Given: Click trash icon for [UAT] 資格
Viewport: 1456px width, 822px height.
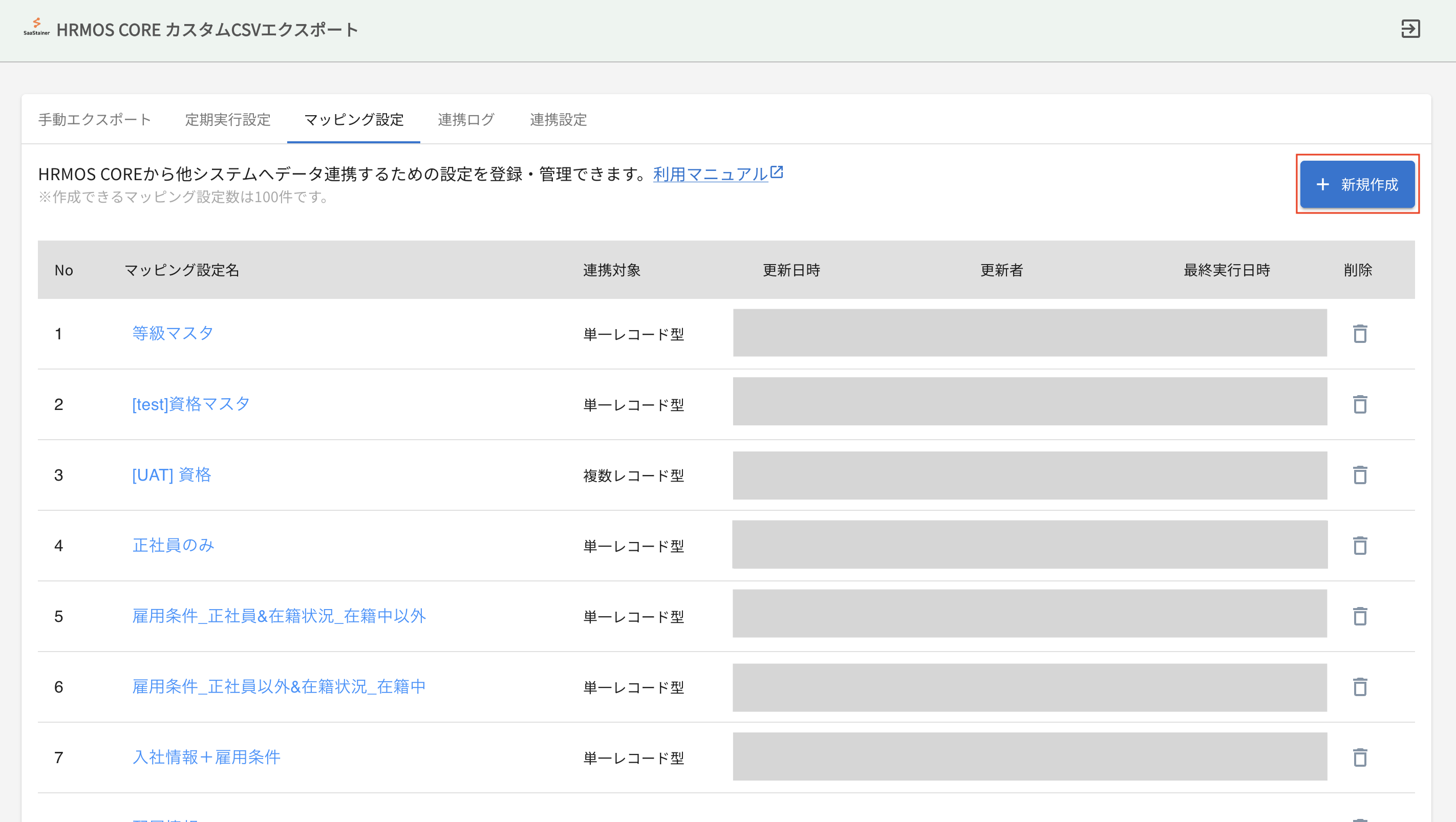Looking at the screenshot, I should coord(1360,475).
